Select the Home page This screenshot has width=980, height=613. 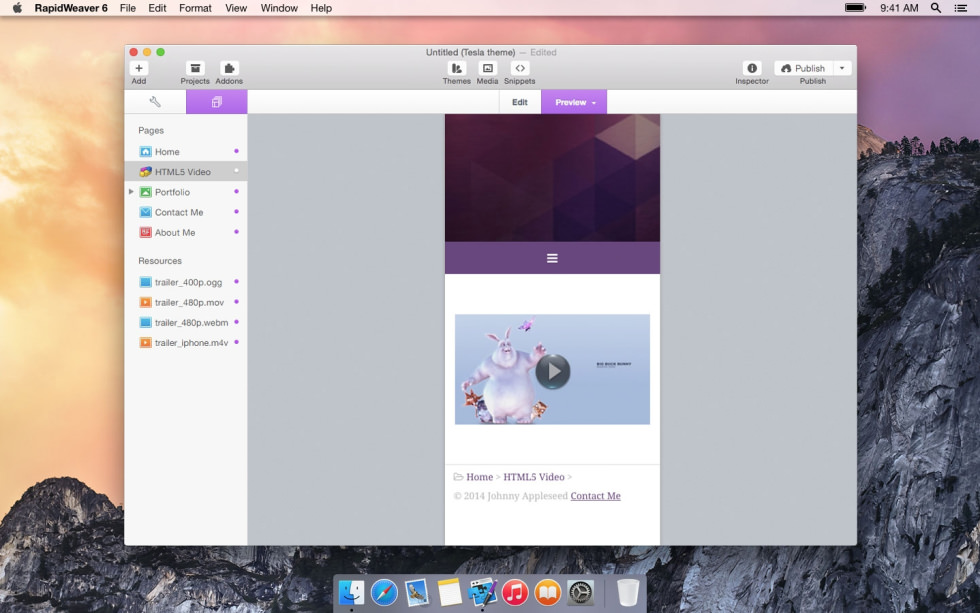[x=186, y=152]
